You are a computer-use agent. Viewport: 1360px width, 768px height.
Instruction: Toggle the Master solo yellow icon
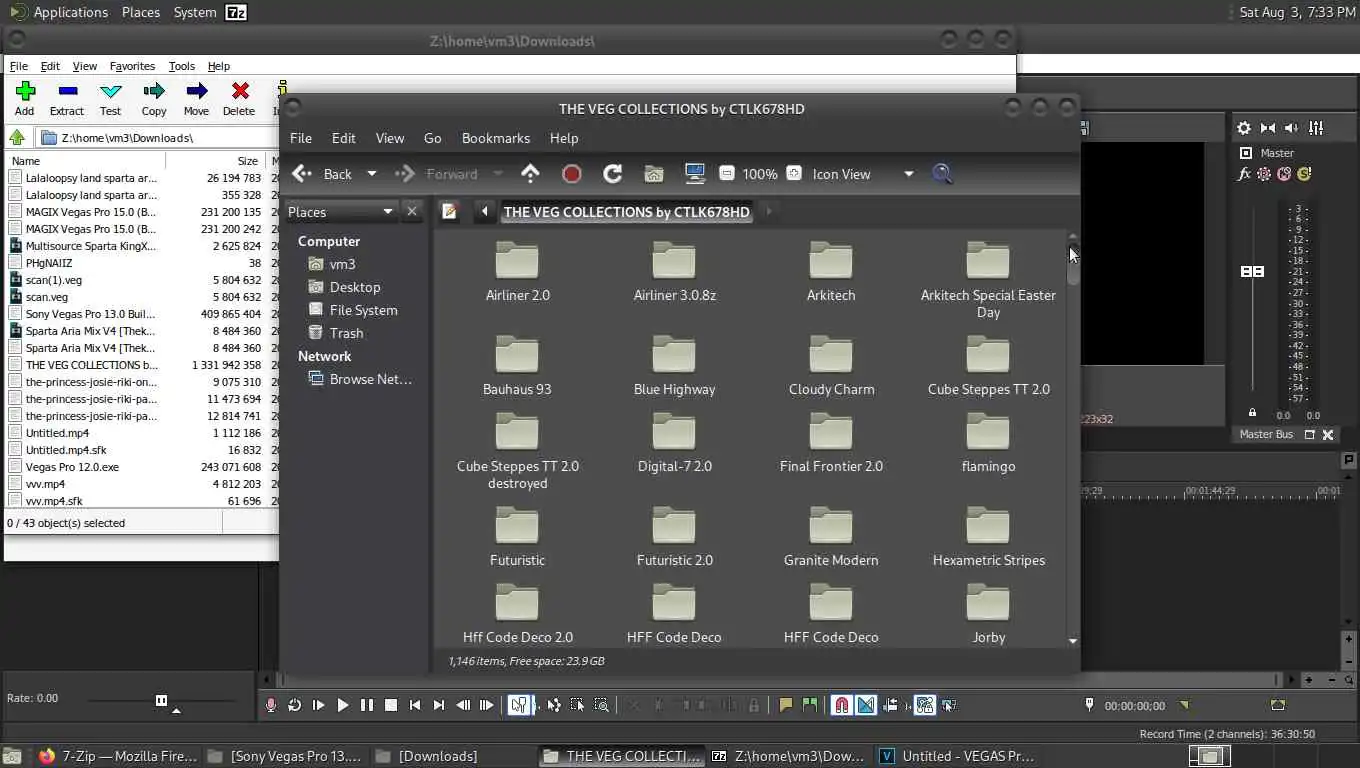click(1304, 174)
